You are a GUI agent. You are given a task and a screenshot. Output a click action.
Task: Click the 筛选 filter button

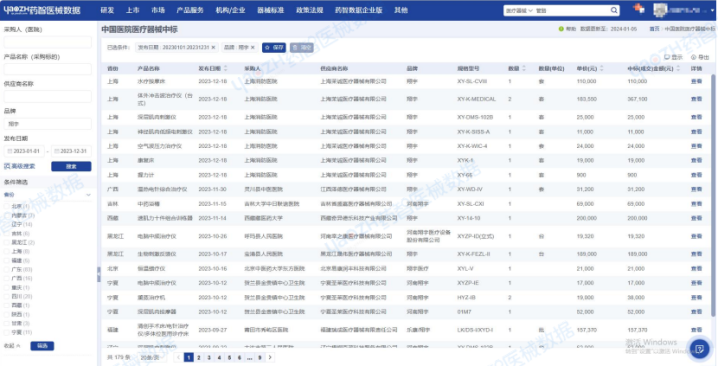pos(42,346)
